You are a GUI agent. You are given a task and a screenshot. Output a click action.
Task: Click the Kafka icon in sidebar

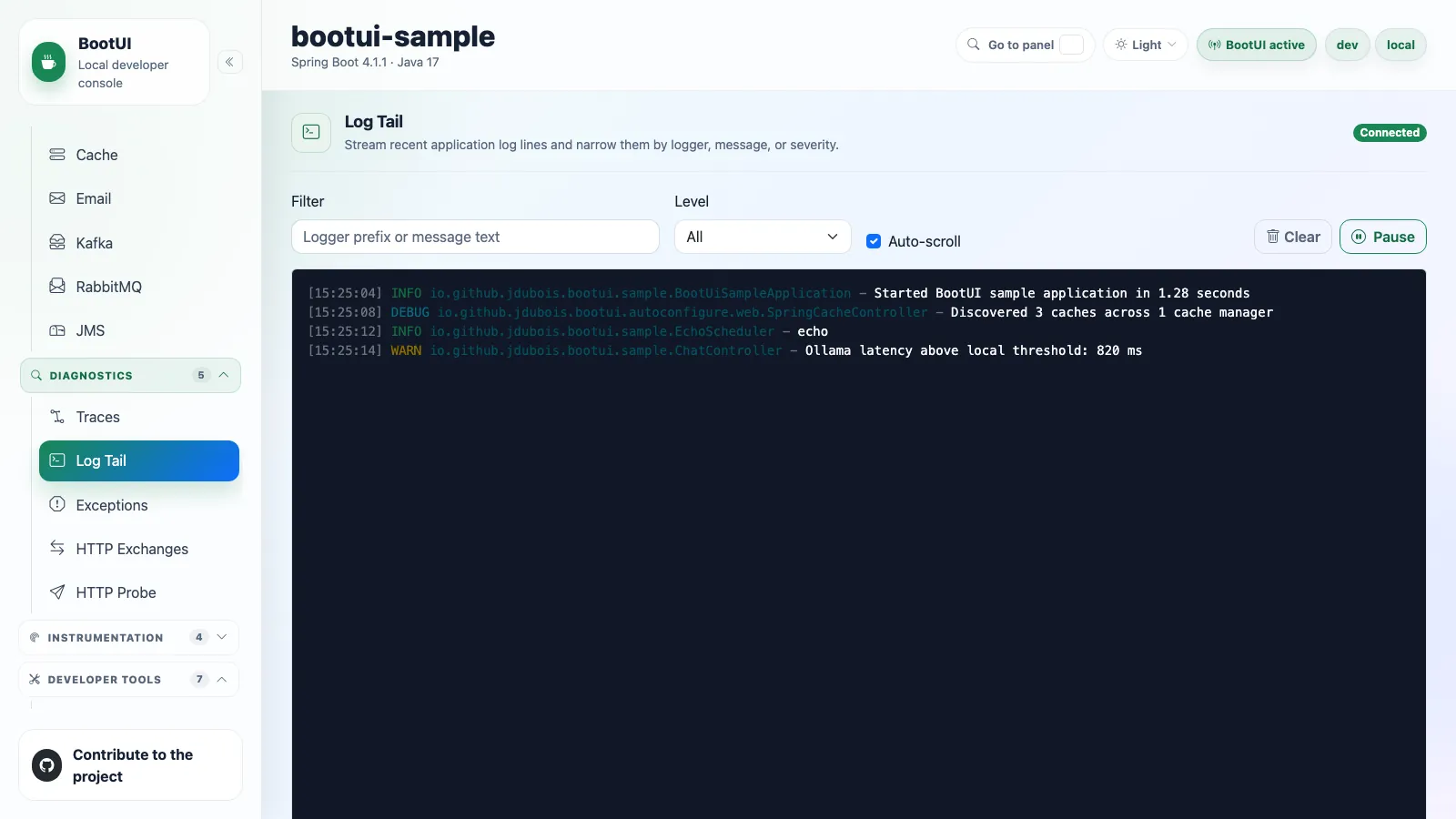pyautogui.click(x=57, y=242)
